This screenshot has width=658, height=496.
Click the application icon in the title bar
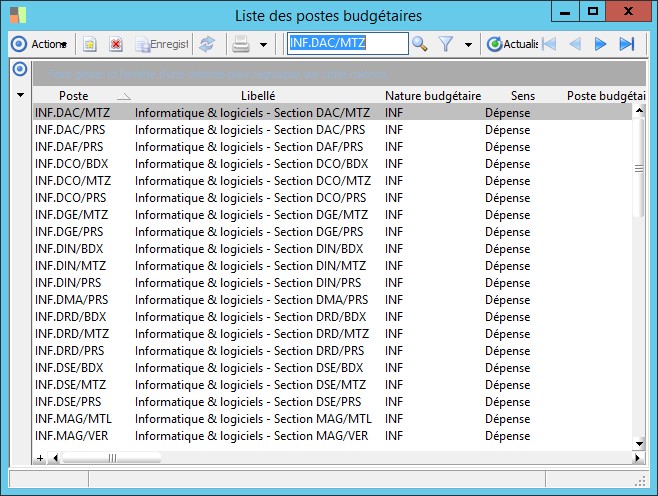coord(18,16)
